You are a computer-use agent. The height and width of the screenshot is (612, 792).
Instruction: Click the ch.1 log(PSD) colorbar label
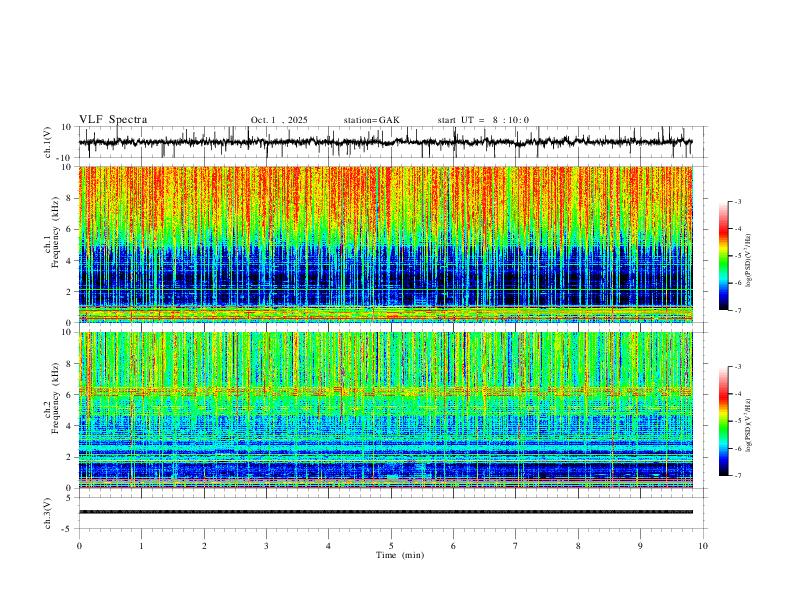749,260
